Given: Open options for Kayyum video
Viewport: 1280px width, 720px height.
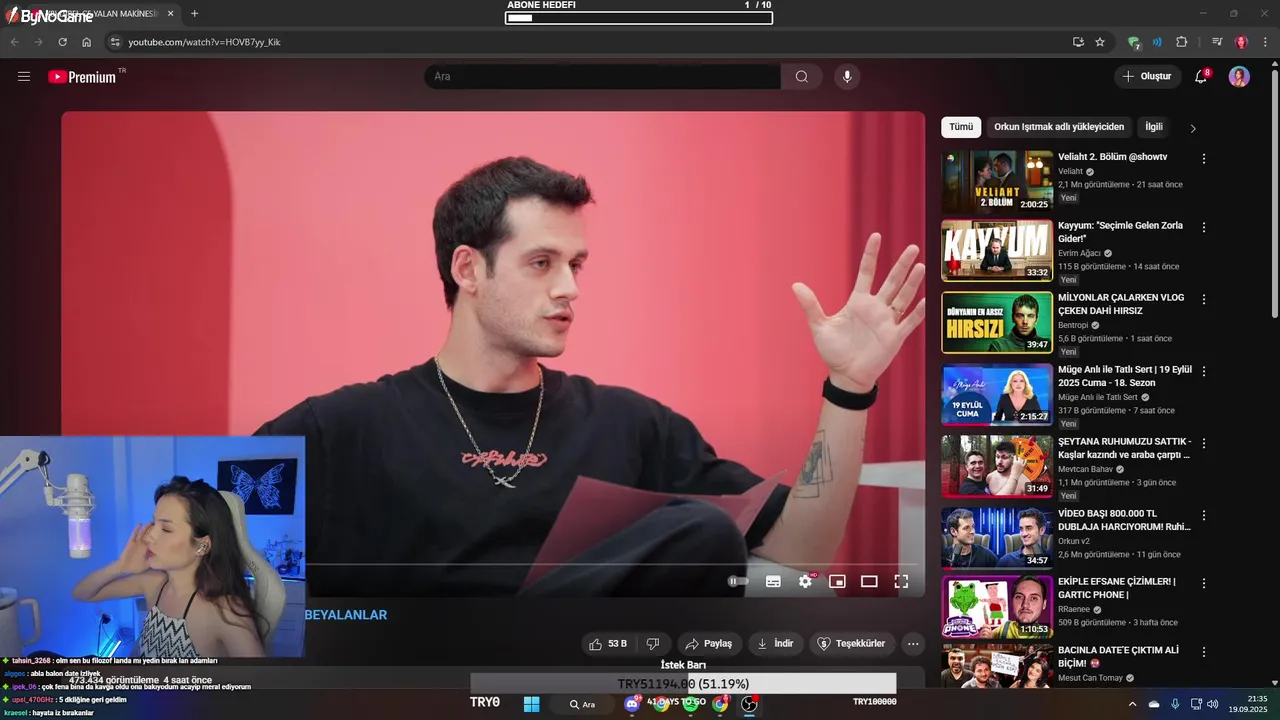Looking at the screenshot, I should tap(1204, 227).
